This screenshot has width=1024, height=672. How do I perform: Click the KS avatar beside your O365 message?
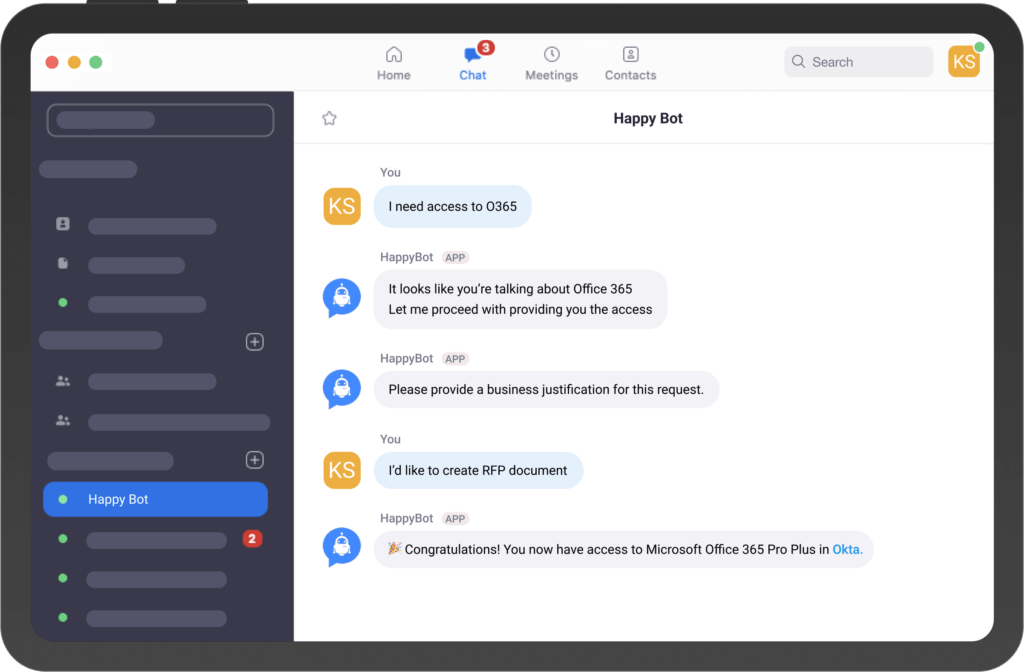(x=342, y=206)
